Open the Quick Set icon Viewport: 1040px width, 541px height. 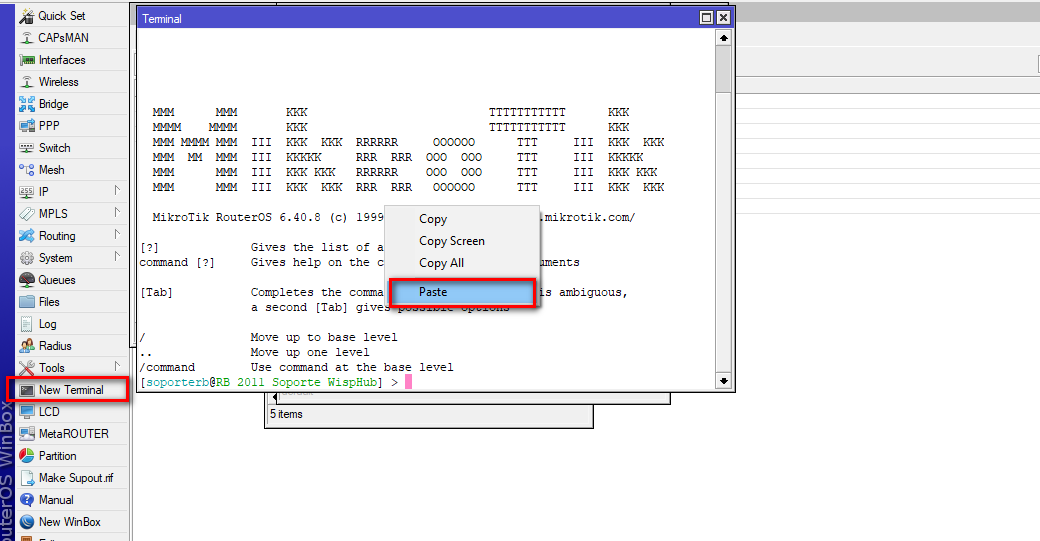(27, 16)
